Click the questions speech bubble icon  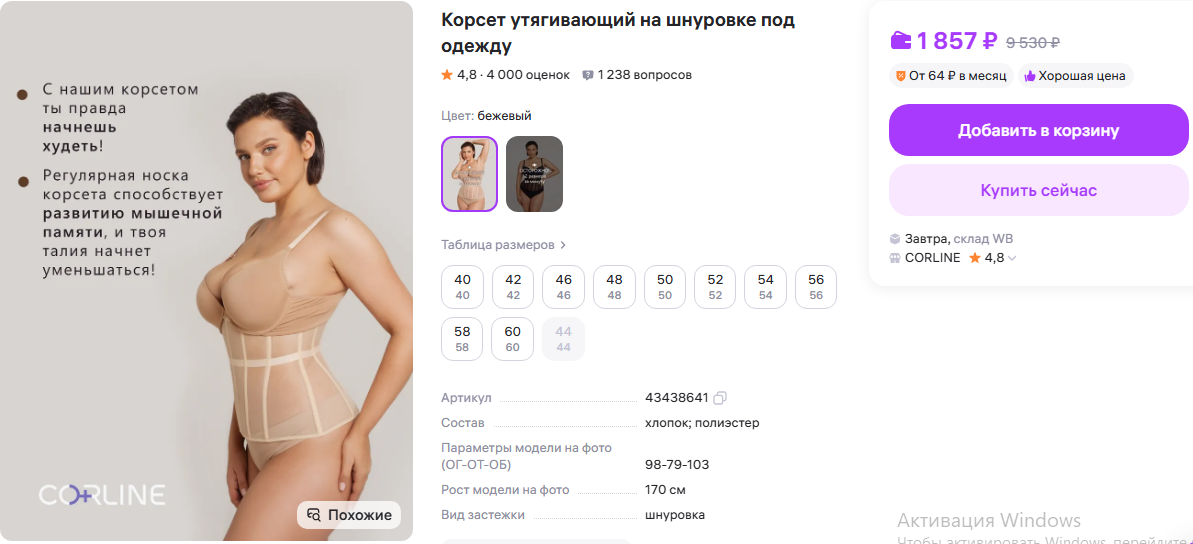point(587,75)
